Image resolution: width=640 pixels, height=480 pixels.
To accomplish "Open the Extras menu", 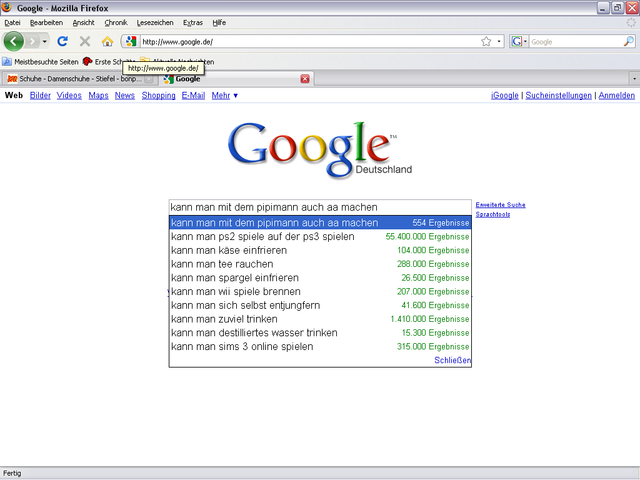I will click(193, 23).
